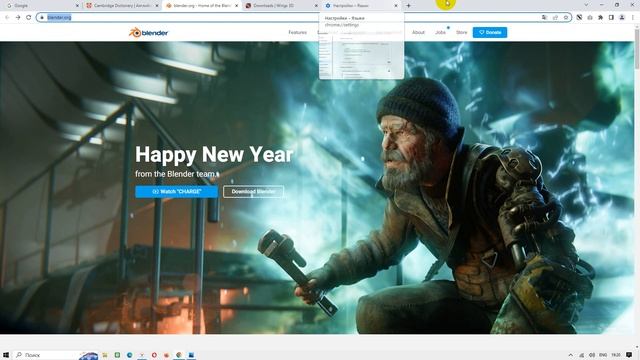640x360 pixels.
Task: Click the Blender logo in site header
Action: point(149,32)
